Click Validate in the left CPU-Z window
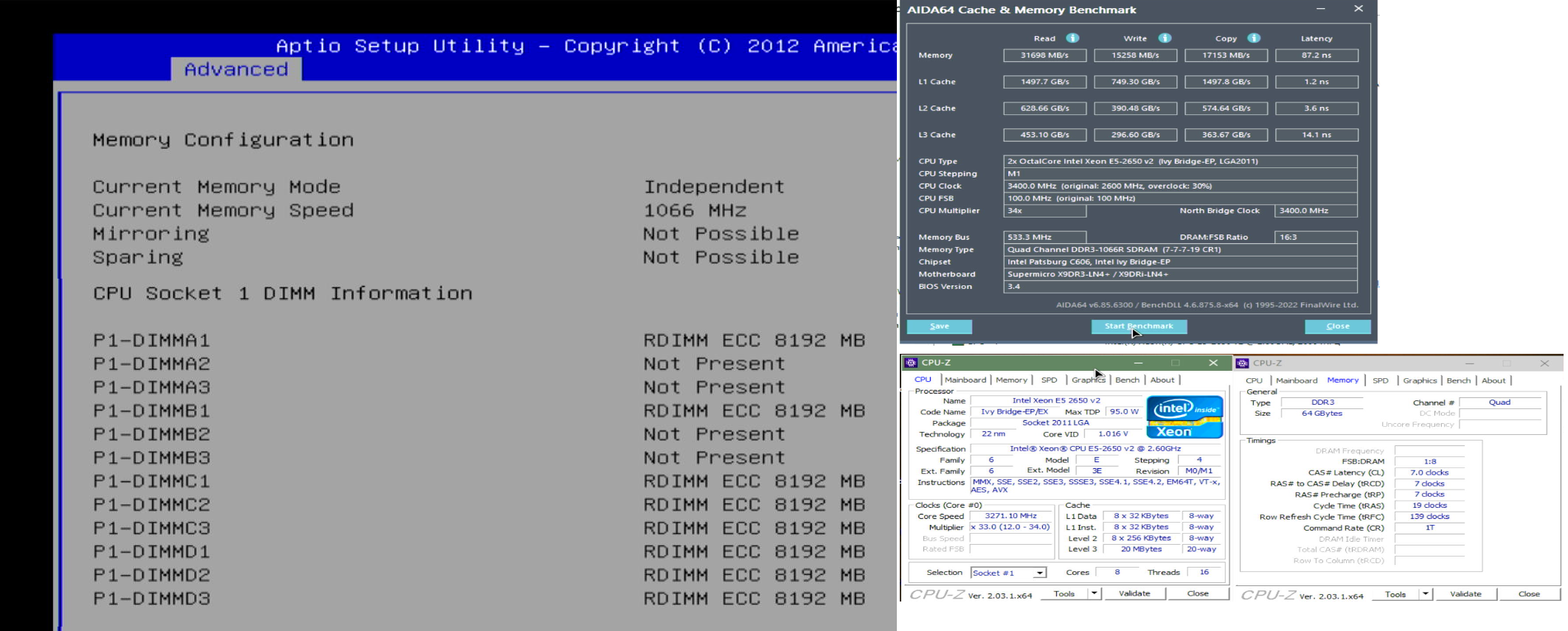This screenshot has width=1568, height=631. click(x=1134, y=593)
